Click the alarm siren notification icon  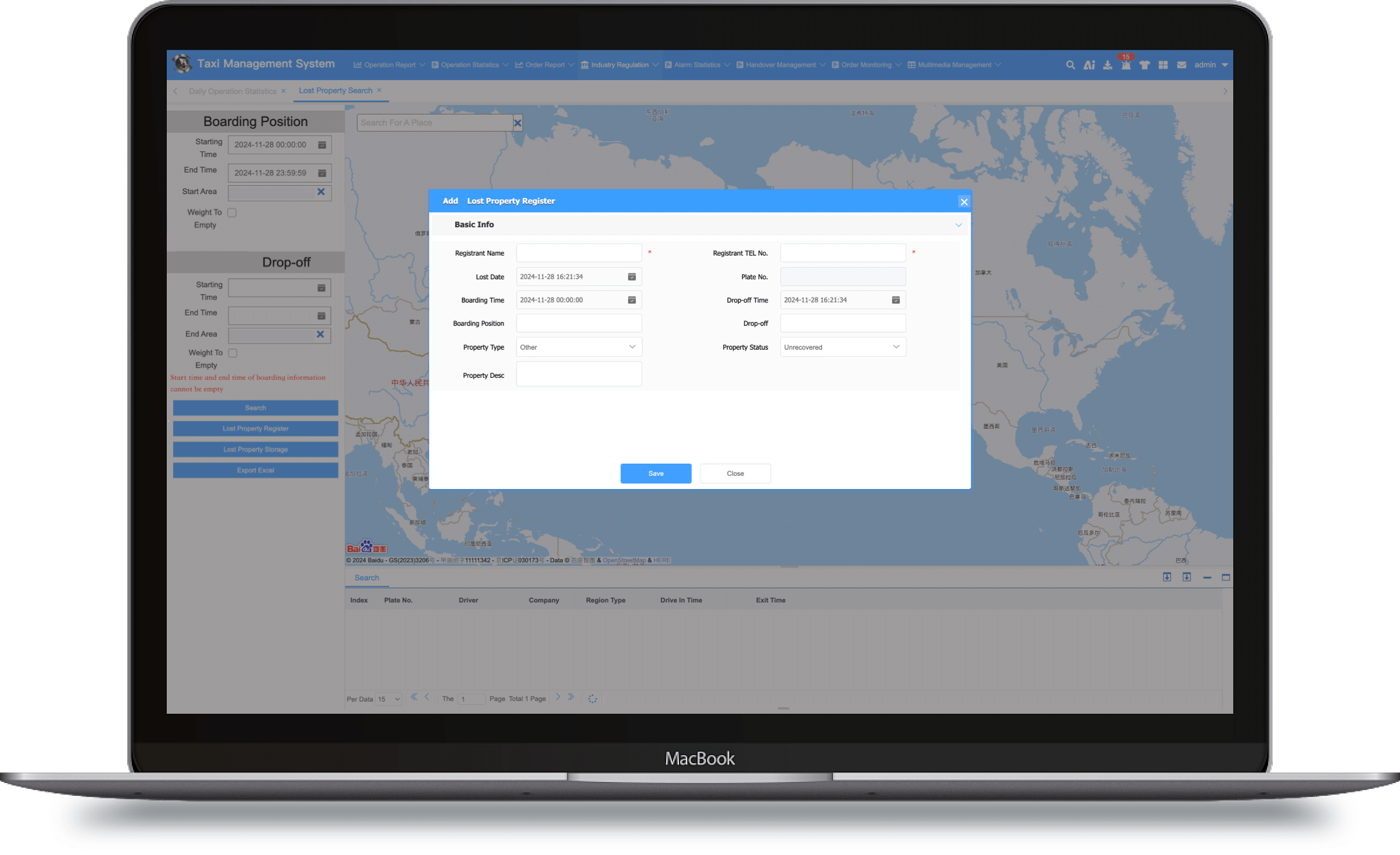tap(1126, 65)
